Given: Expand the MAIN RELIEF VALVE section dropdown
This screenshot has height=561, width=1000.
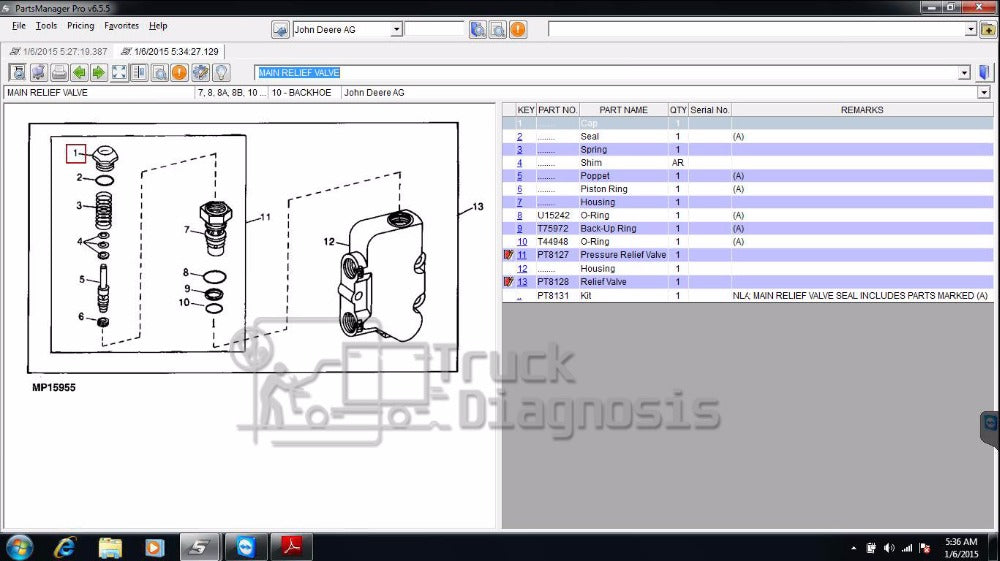Looking at the screenshot, I should point(964,73).
